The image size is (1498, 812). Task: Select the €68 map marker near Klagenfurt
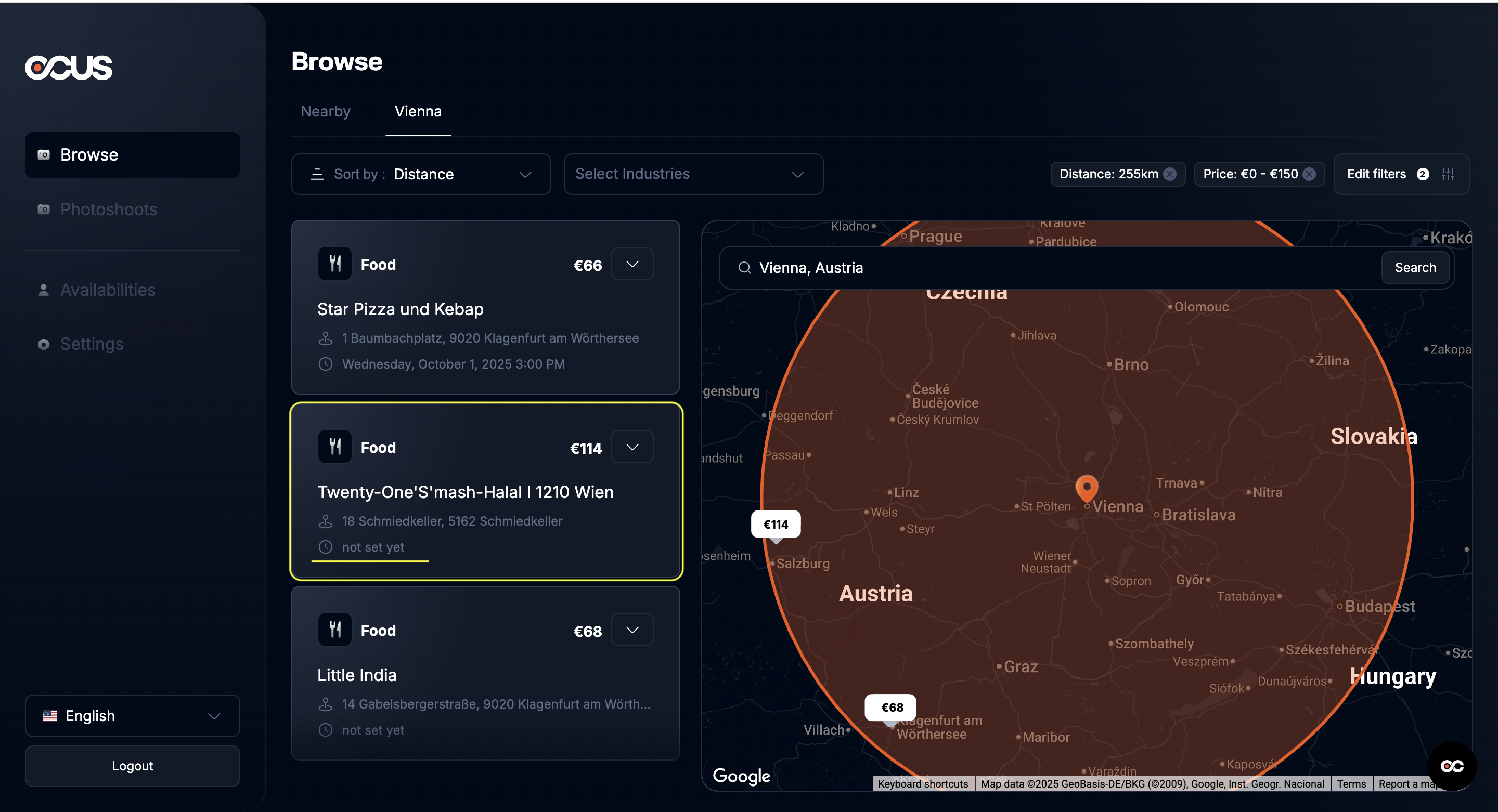[x=892, y=708]
